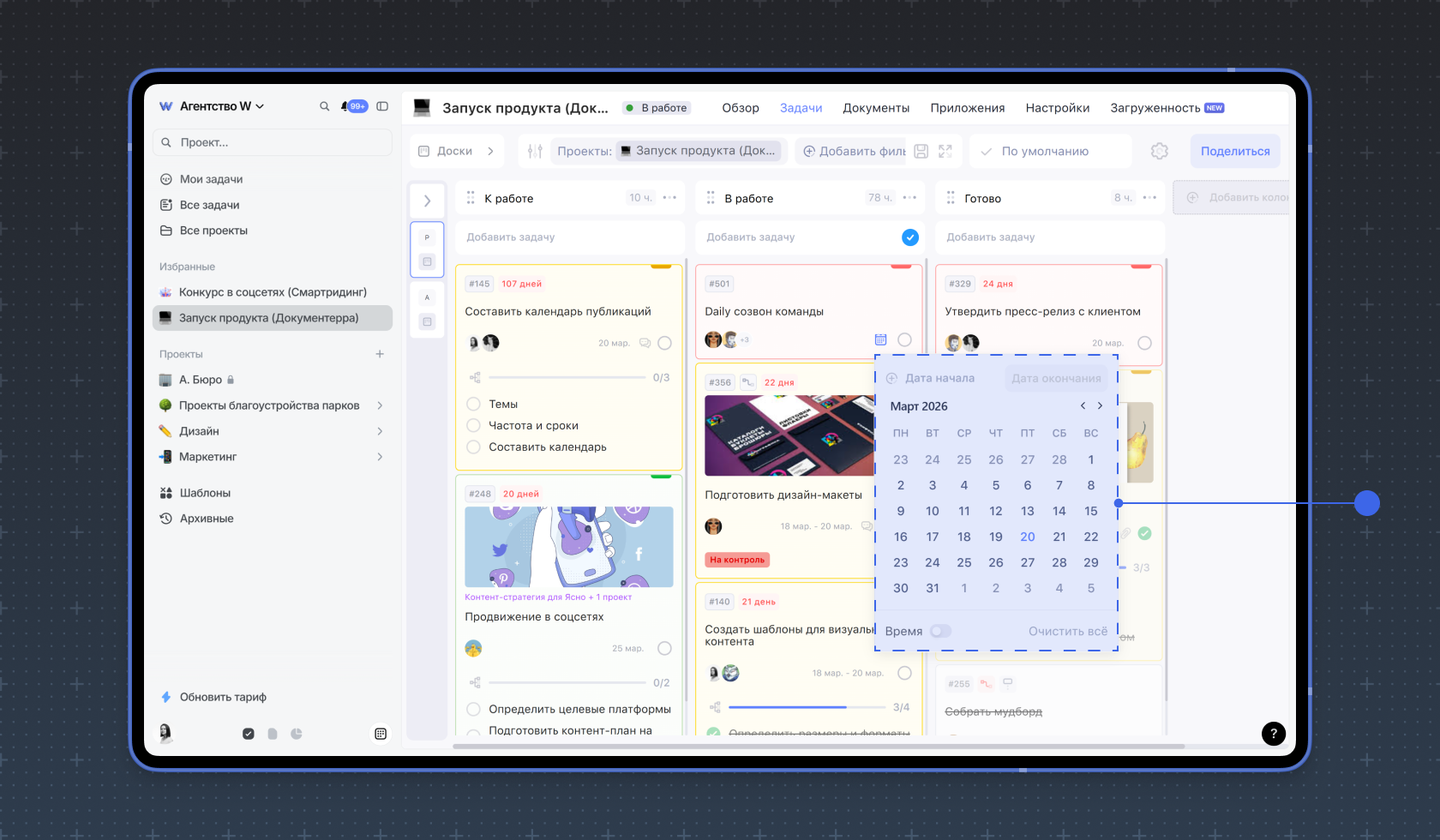Click the plus icon next to Проекты

tap(380, 354)
